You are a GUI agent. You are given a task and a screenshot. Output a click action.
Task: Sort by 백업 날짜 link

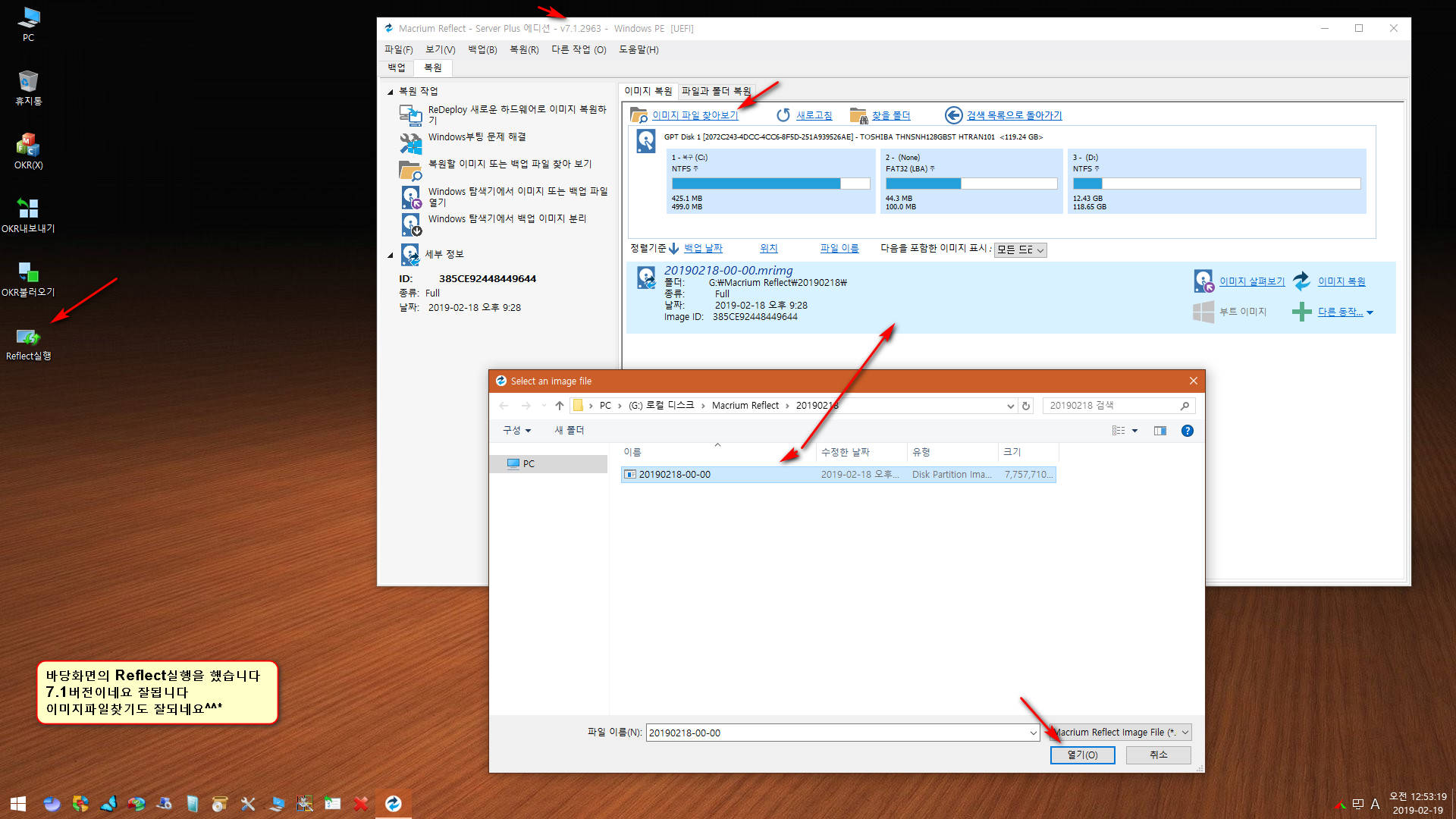(703, 248)
